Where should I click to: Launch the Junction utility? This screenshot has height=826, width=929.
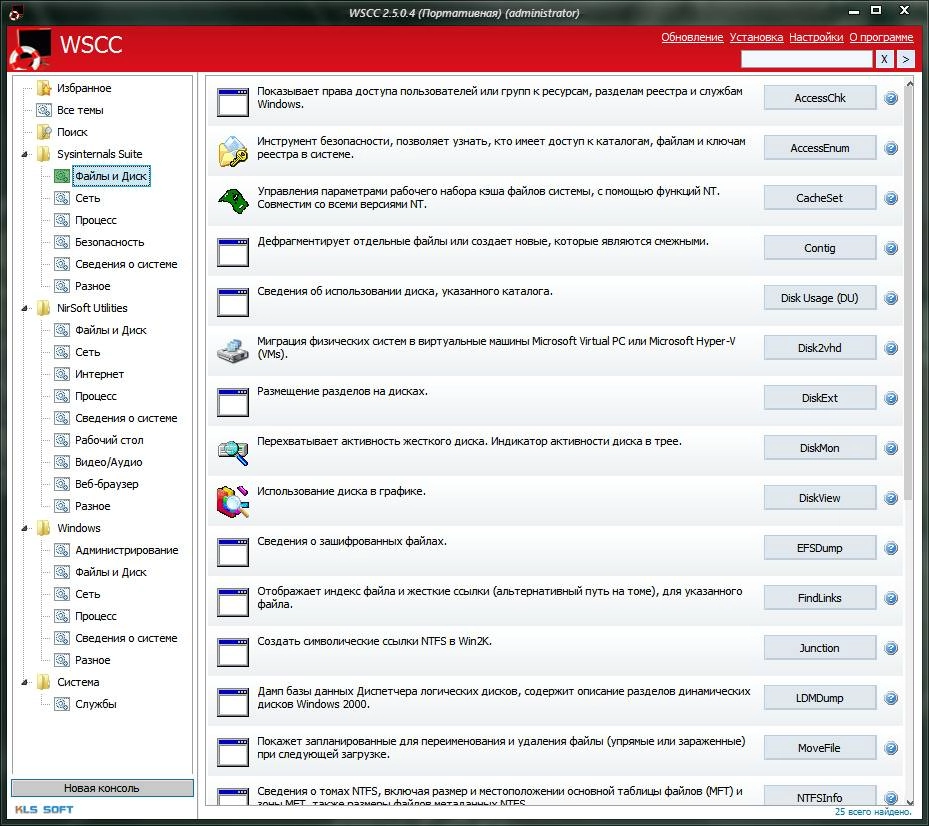[819, 648]
